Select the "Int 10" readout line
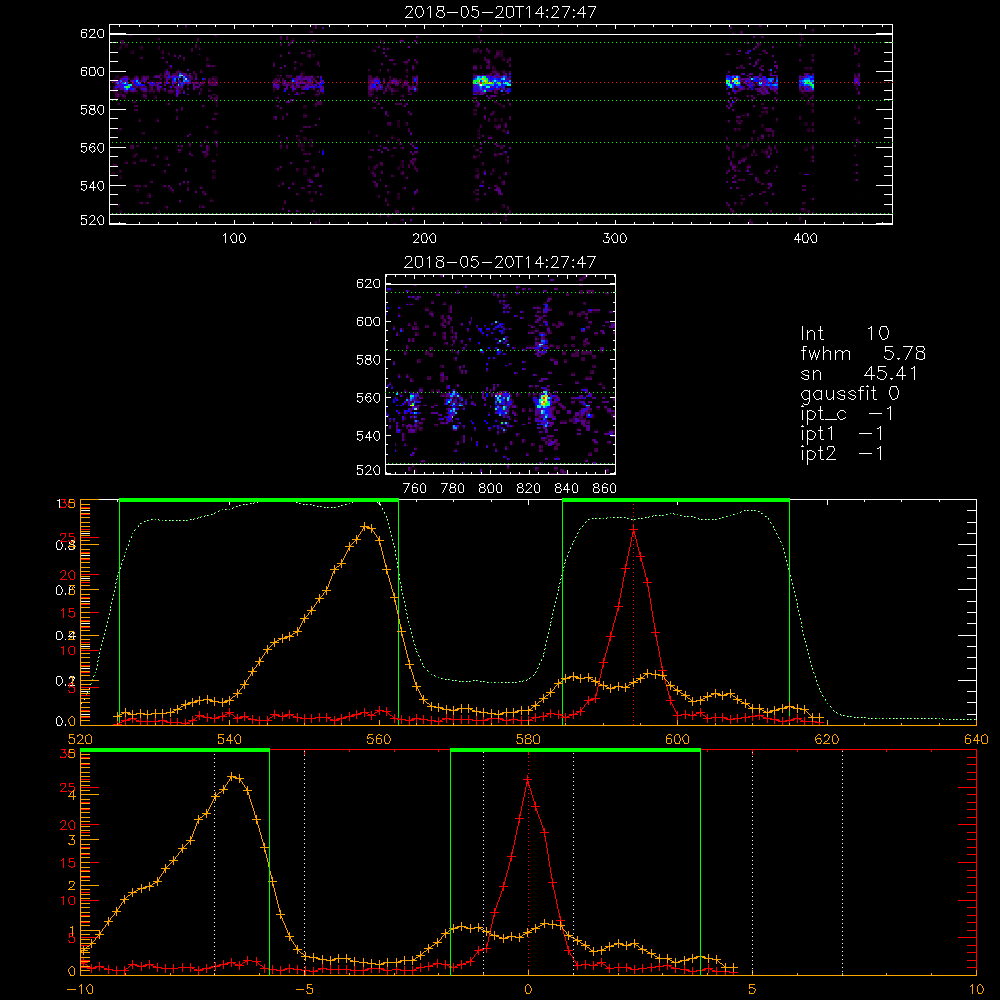 click(844, 333)
